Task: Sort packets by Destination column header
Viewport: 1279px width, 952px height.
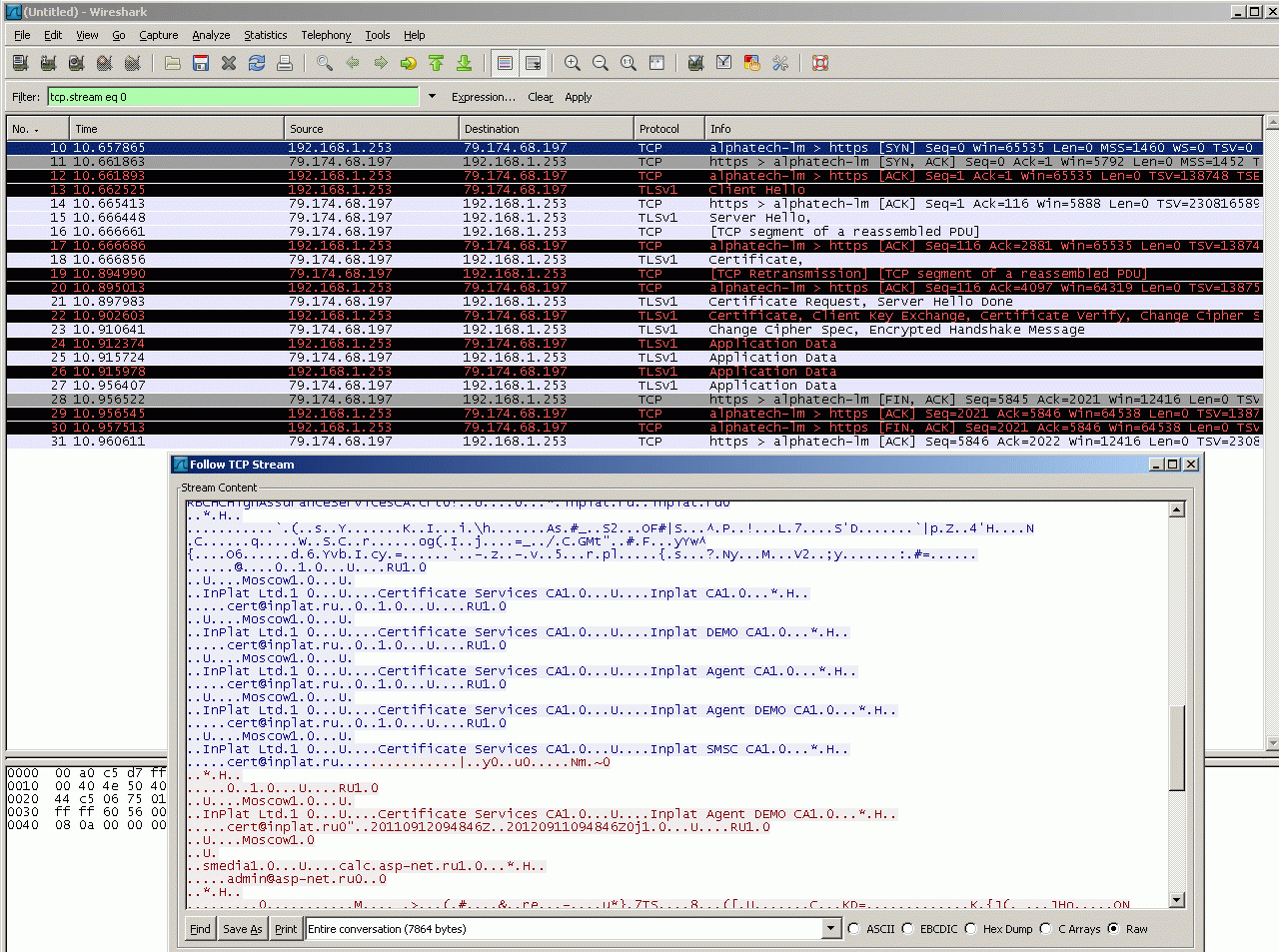Action: (x=547, y=129)
